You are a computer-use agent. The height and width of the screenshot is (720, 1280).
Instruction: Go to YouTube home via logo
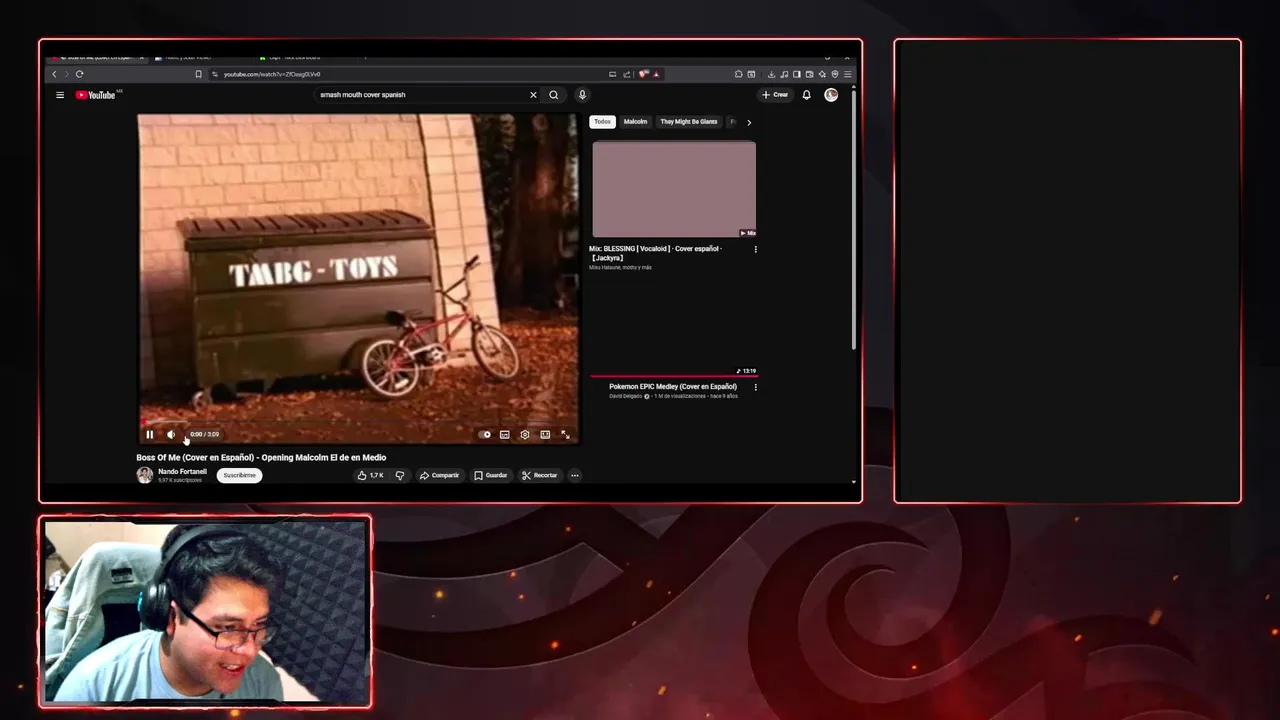96,95
